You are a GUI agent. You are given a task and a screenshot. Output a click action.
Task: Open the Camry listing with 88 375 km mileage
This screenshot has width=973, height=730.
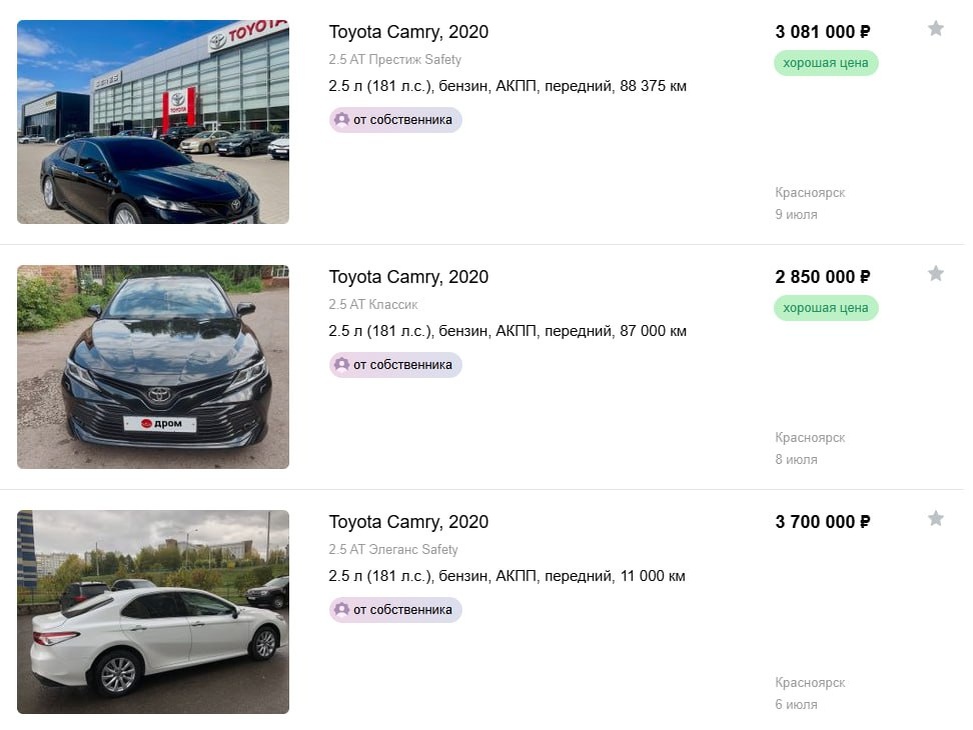pyautogui.click(x=408, y=32)
